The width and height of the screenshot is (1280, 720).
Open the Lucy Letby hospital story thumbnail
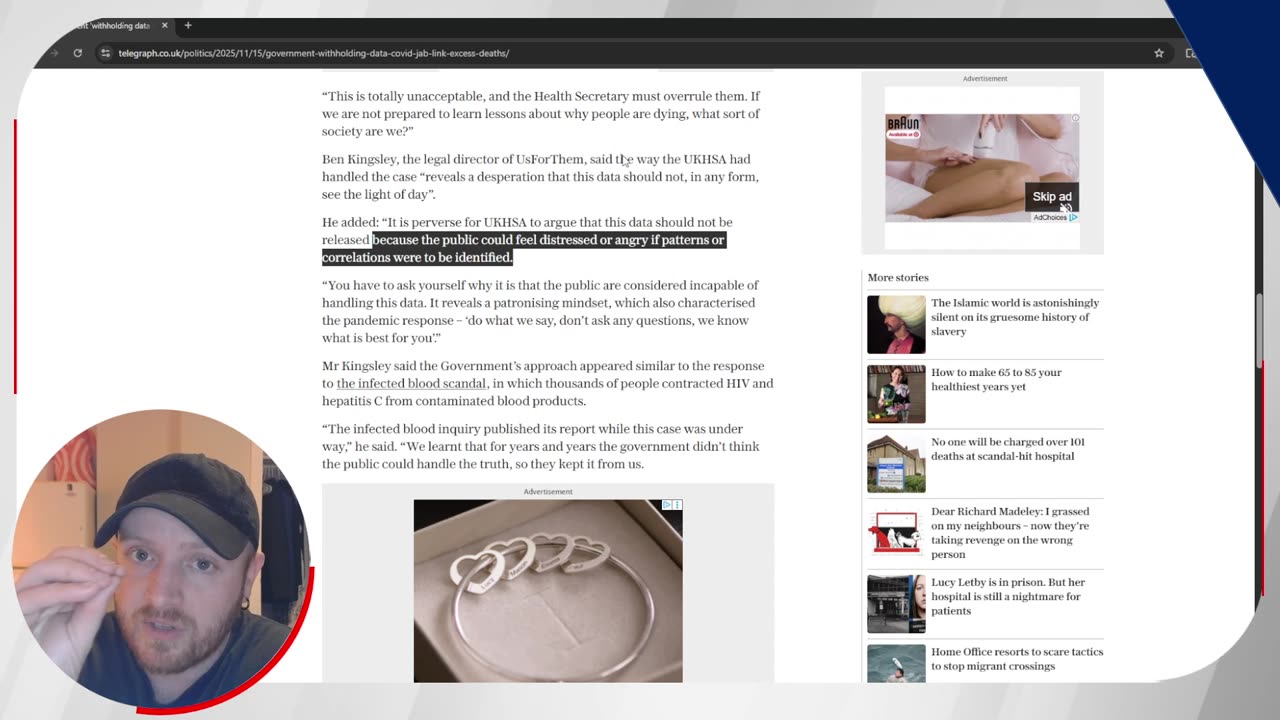896,604
